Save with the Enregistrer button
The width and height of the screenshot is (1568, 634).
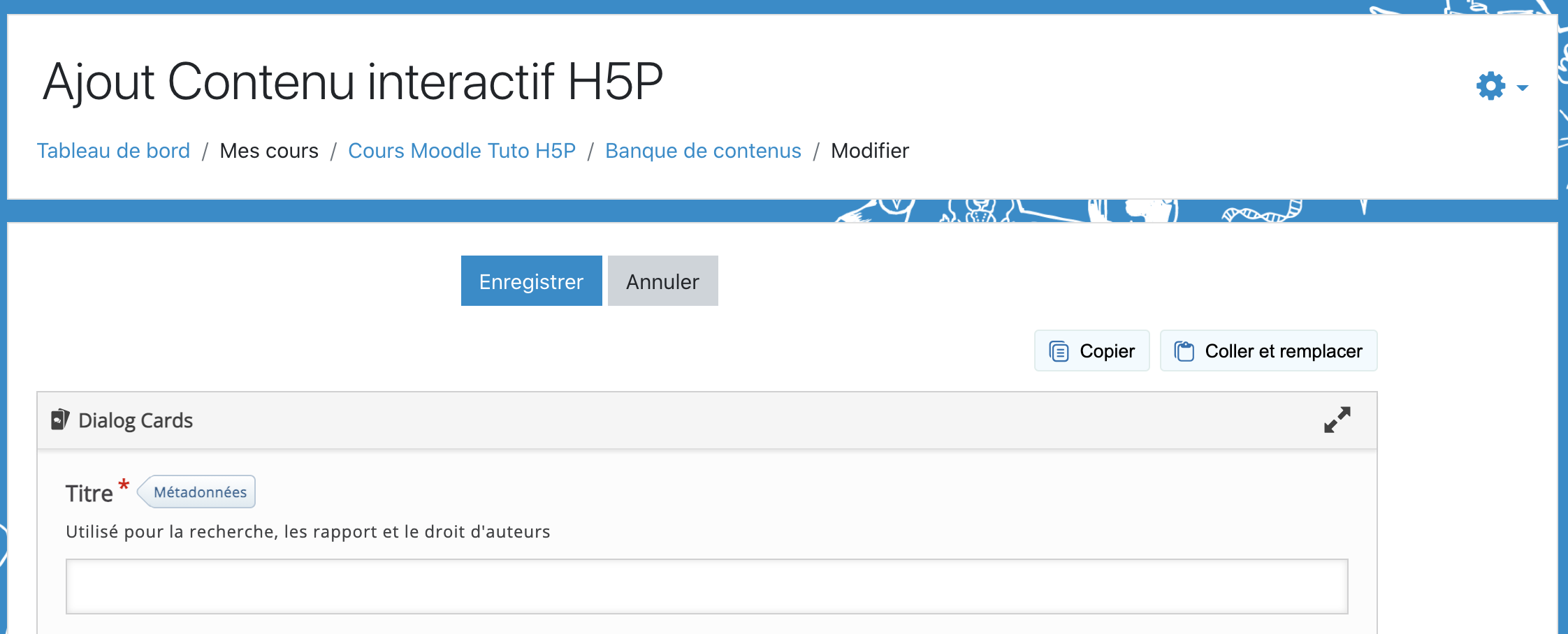click(531, 281)
